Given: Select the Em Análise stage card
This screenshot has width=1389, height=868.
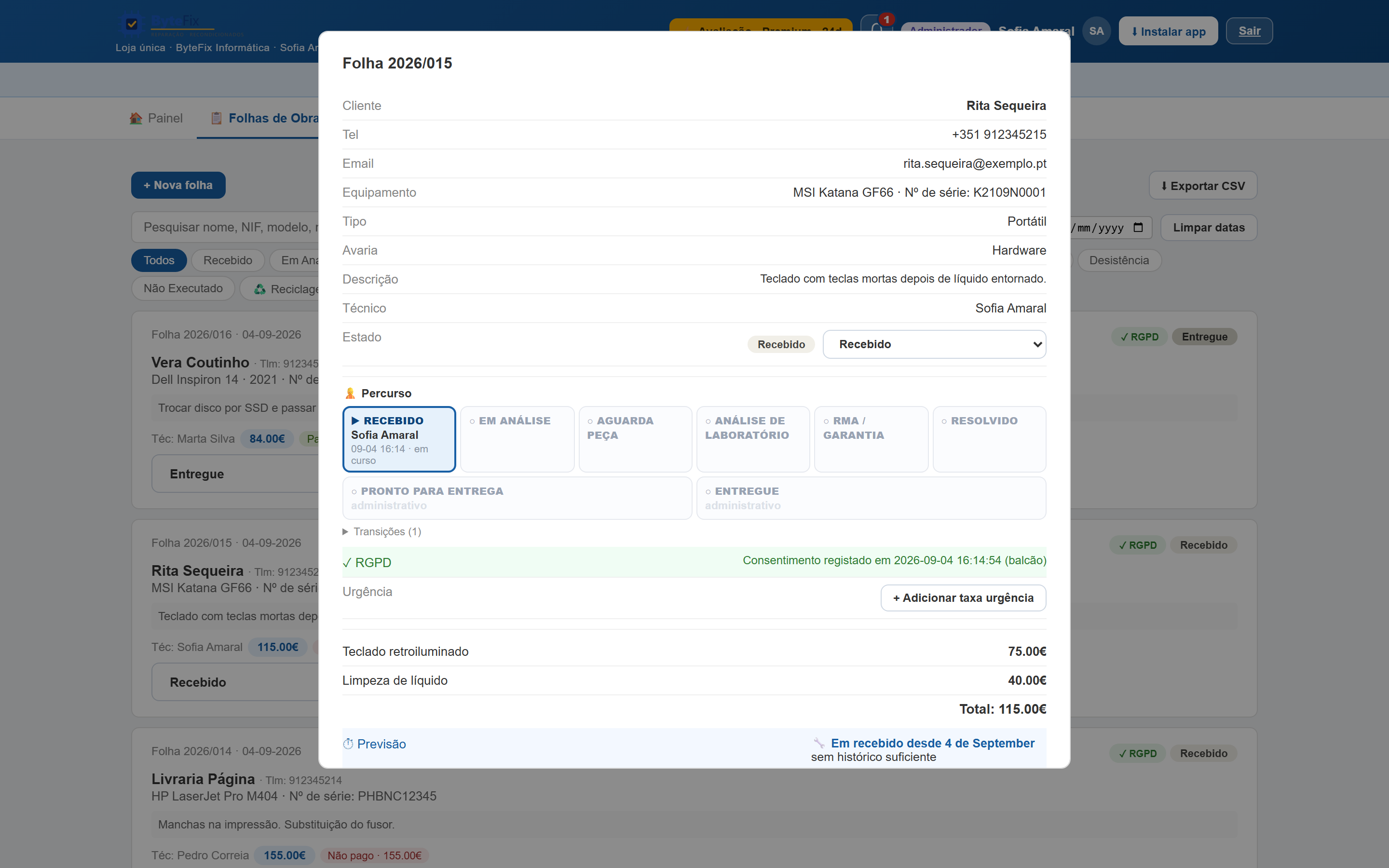Looking at the screenshot, I should [517, 439].
